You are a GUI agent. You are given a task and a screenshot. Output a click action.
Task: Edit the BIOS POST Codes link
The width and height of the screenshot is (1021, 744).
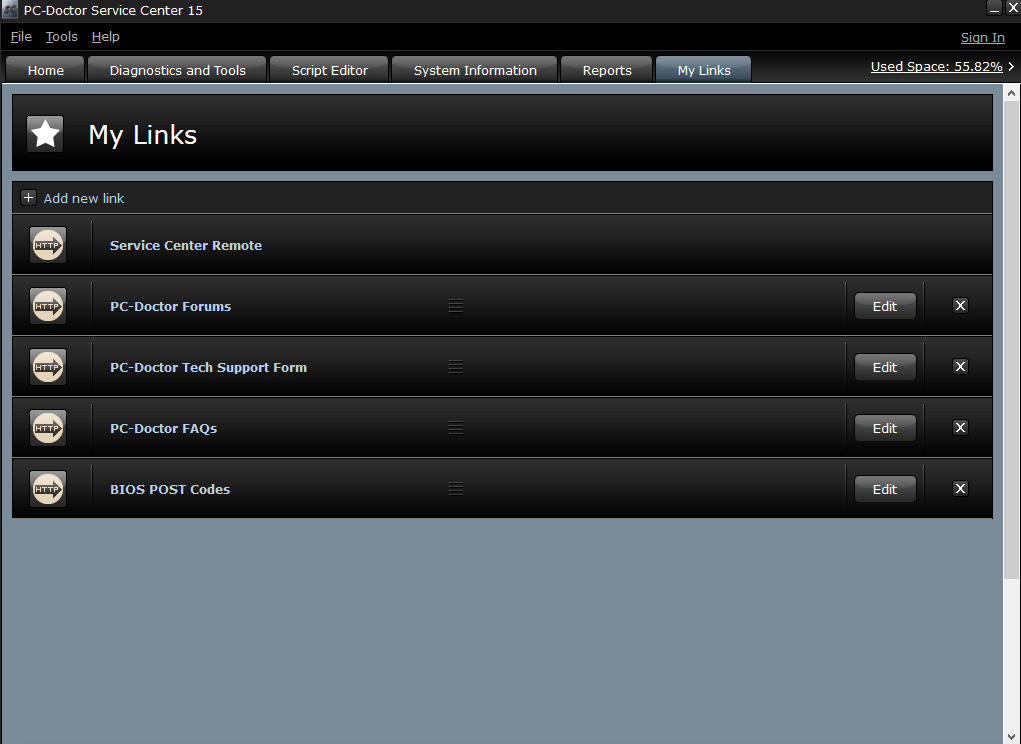885,489
